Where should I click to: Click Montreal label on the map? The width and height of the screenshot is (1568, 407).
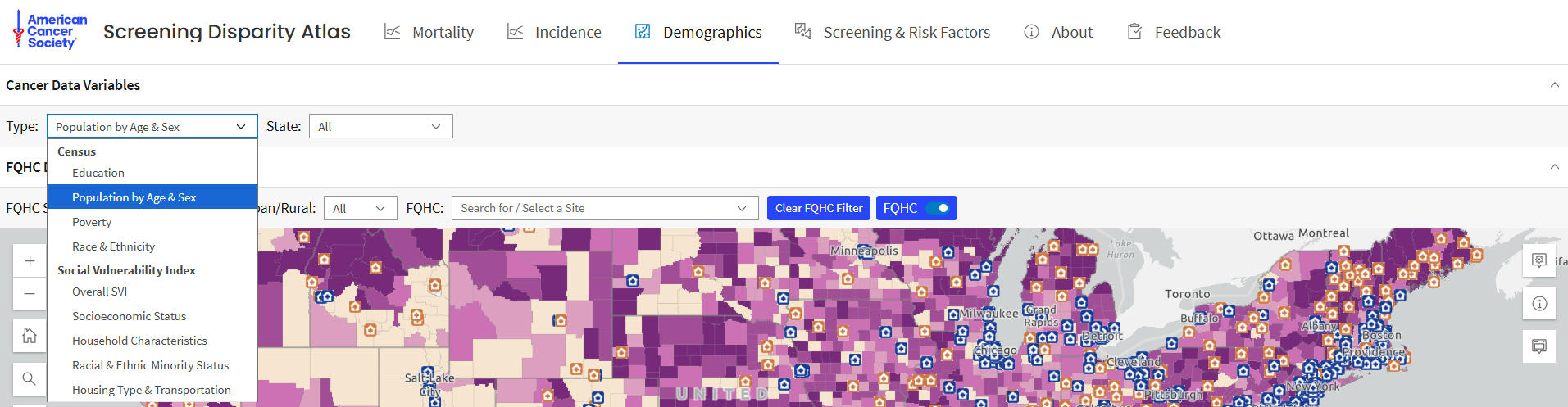pyautogui.click(x=1324, y=233)
